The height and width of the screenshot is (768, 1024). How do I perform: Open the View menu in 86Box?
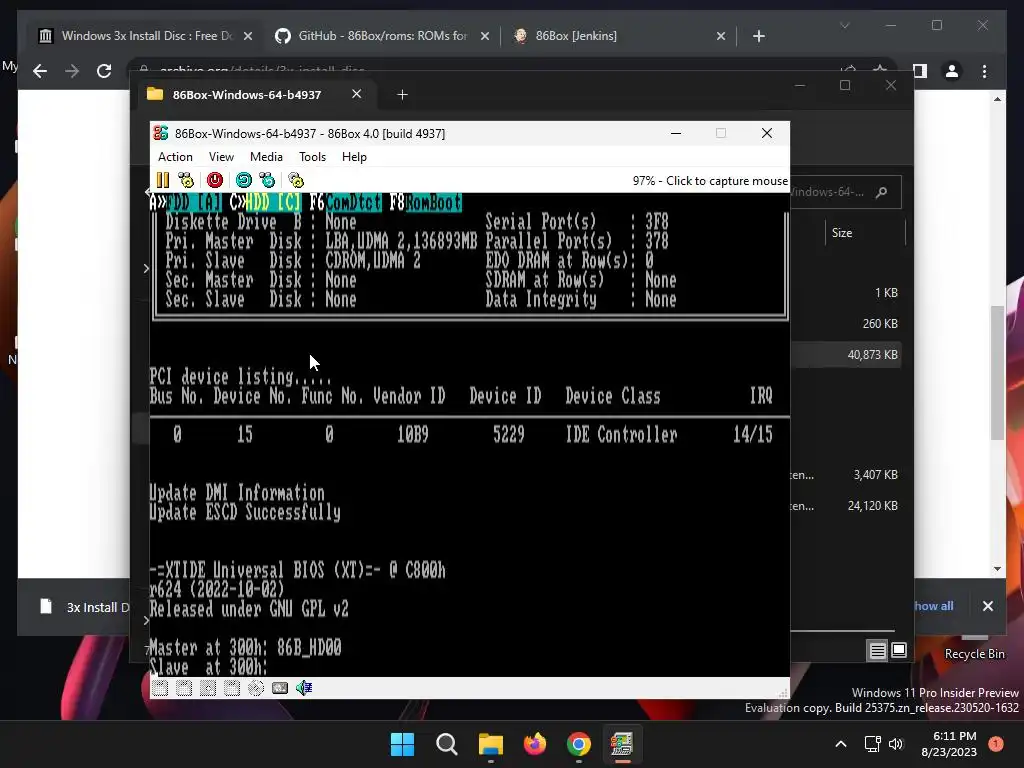pos(221,157)
